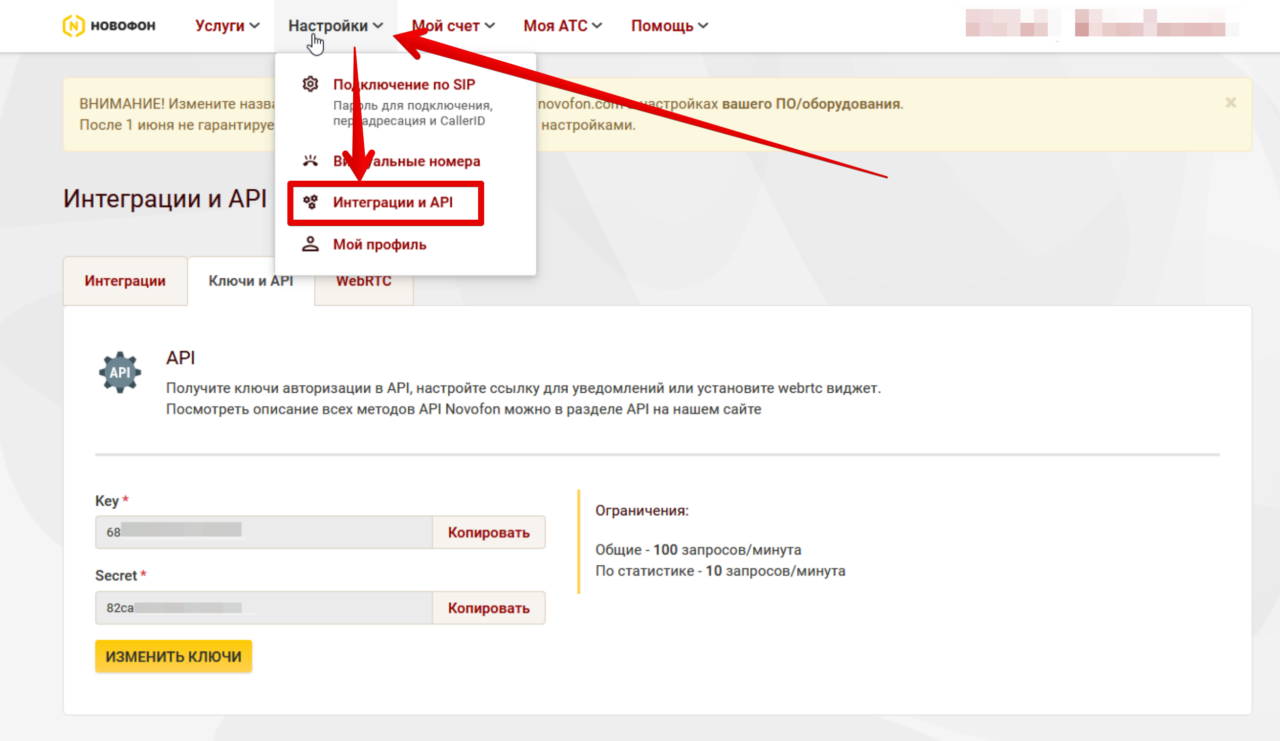Copy the Key value
Viewport: 1280px width, 741px height.
click(x=489, y=532)
